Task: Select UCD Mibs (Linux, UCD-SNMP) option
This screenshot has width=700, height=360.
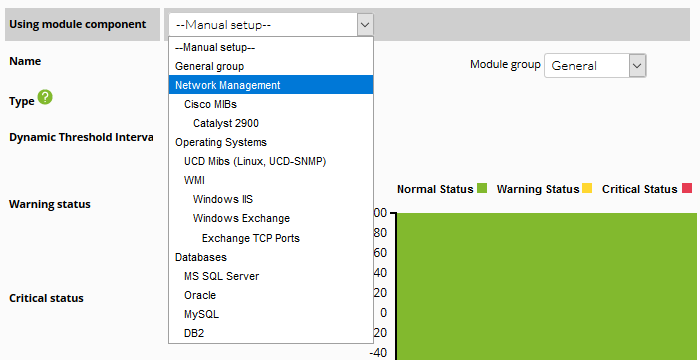Action: pyautogui.click(x=271, y=161)
